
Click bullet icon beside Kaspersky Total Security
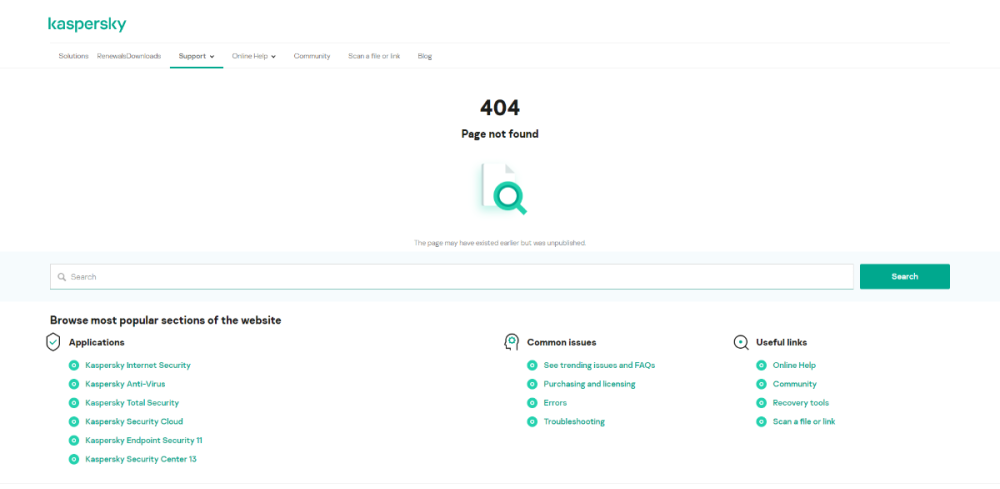pos(74,403)
